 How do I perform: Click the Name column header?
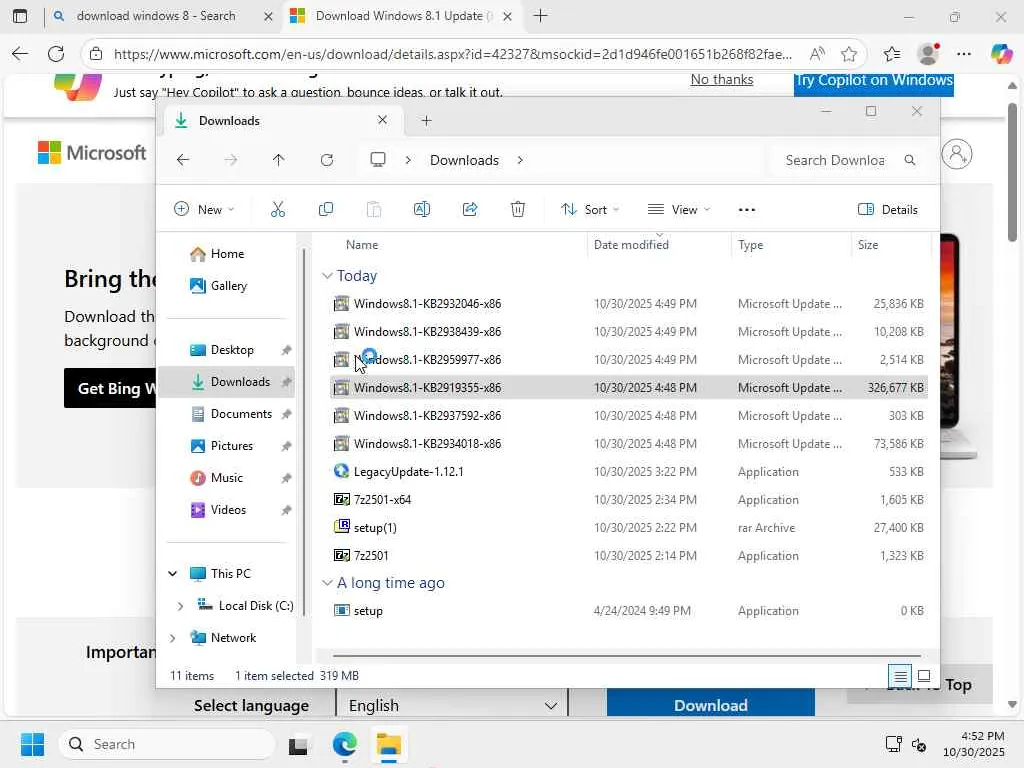tap(362, 245)
